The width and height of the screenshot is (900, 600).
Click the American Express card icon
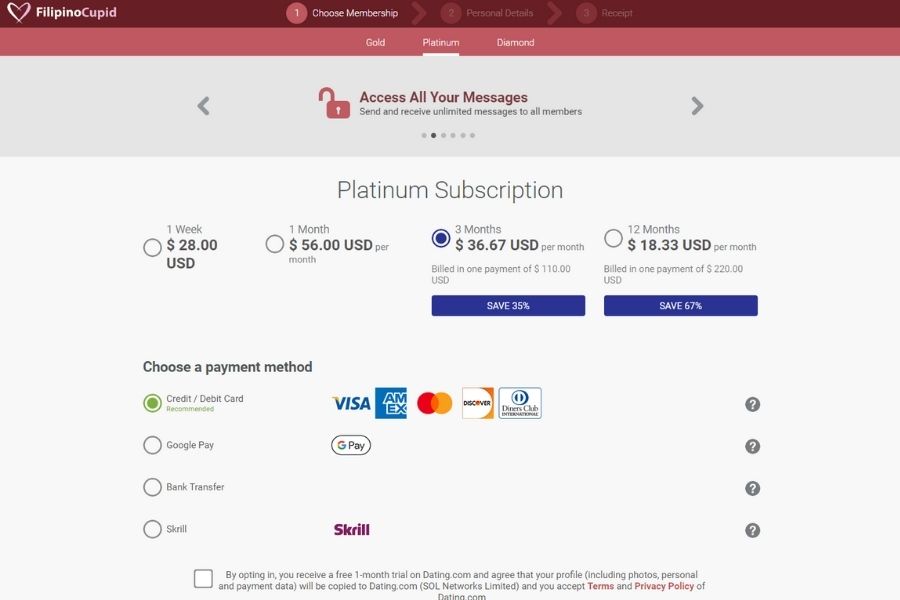pos(391,403)
